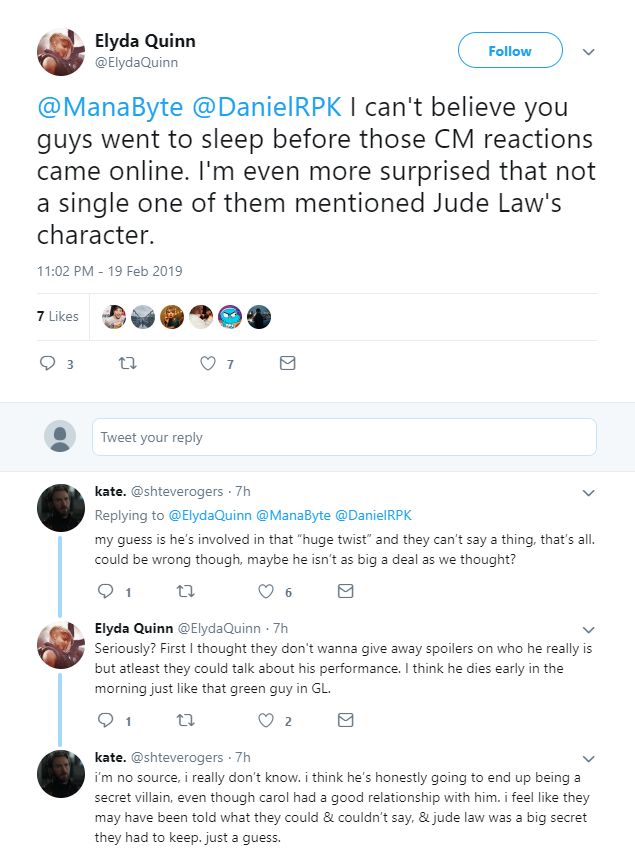Retweet kate's first reply
635x854 pixels.
(186, 591)
